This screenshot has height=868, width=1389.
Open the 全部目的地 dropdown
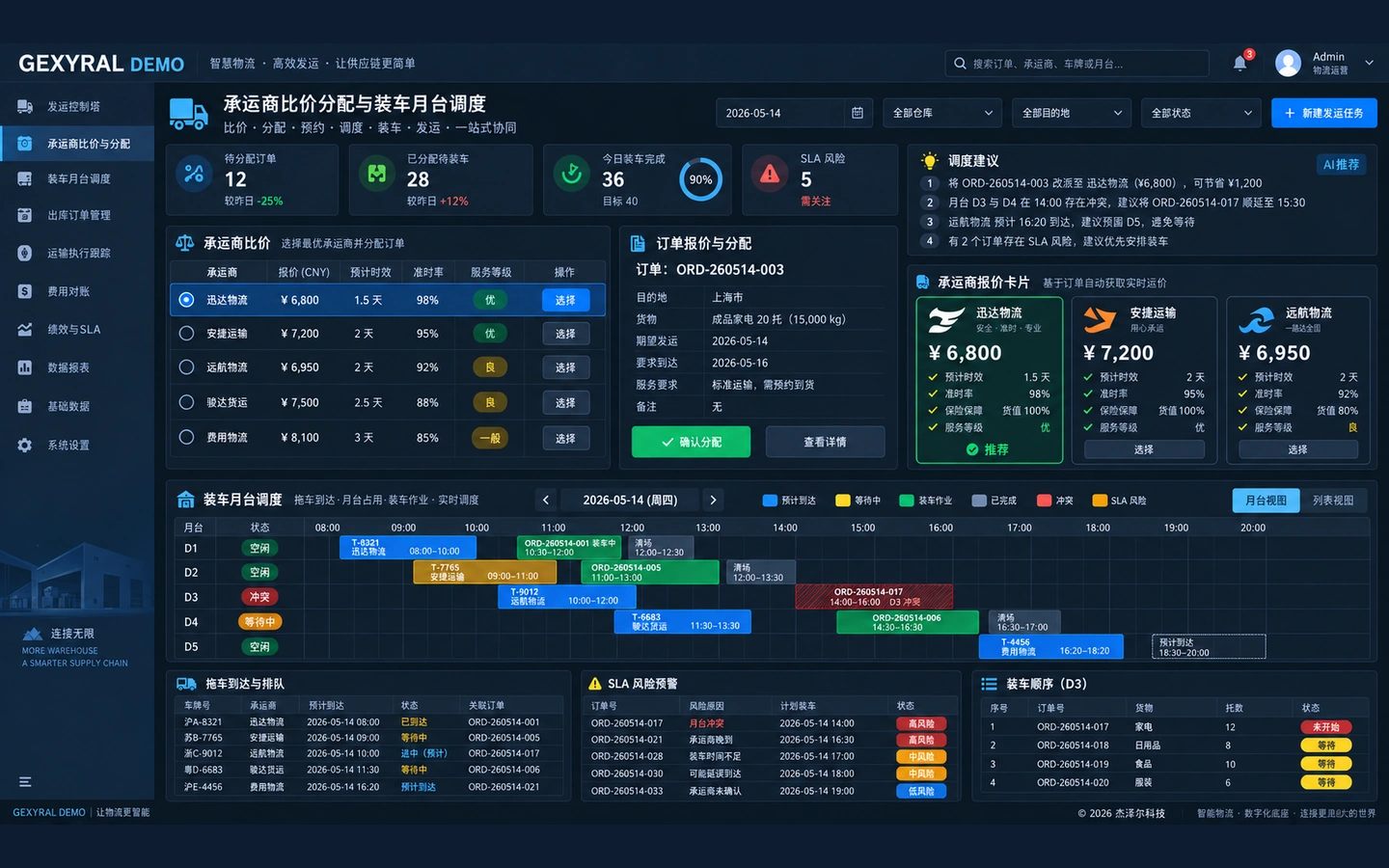pos(1072,113)
